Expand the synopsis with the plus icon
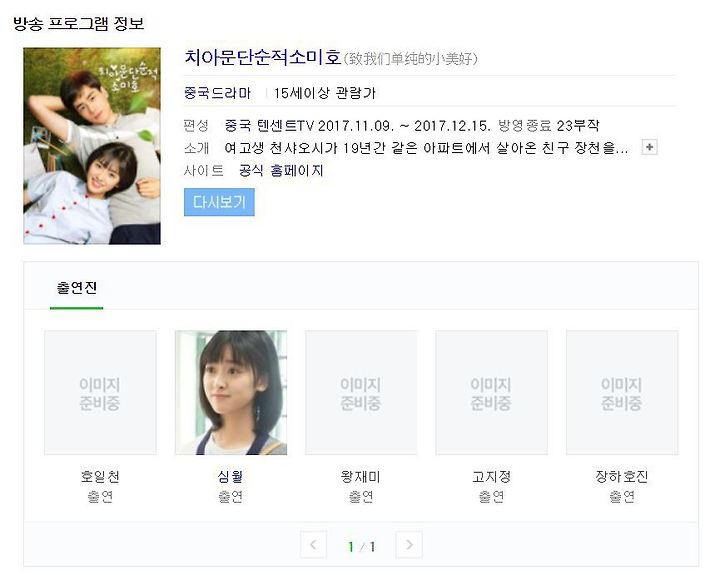 tap(649, 147)
